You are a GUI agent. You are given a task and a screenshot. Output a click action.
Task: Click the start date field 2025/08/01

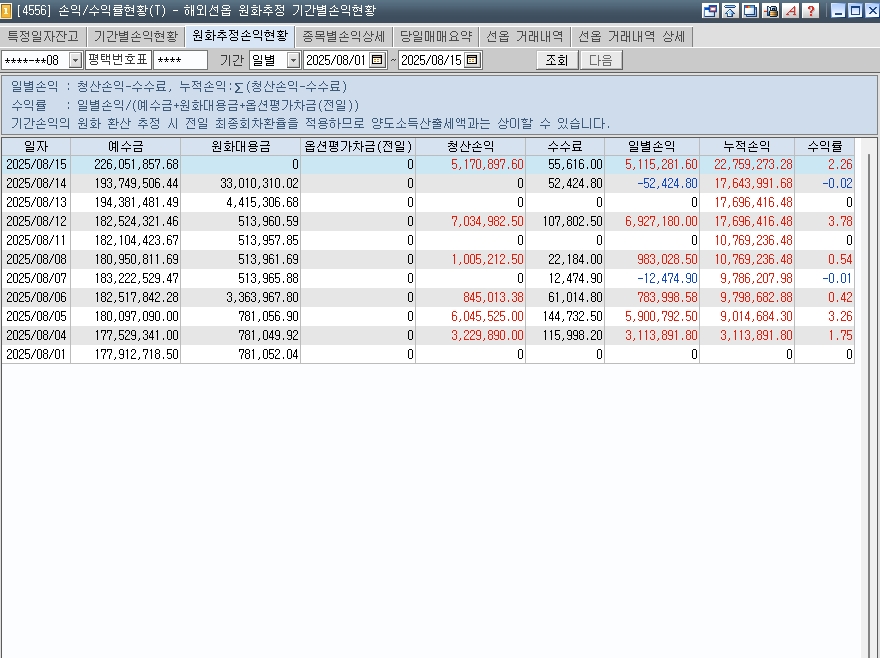coord(337,60)
